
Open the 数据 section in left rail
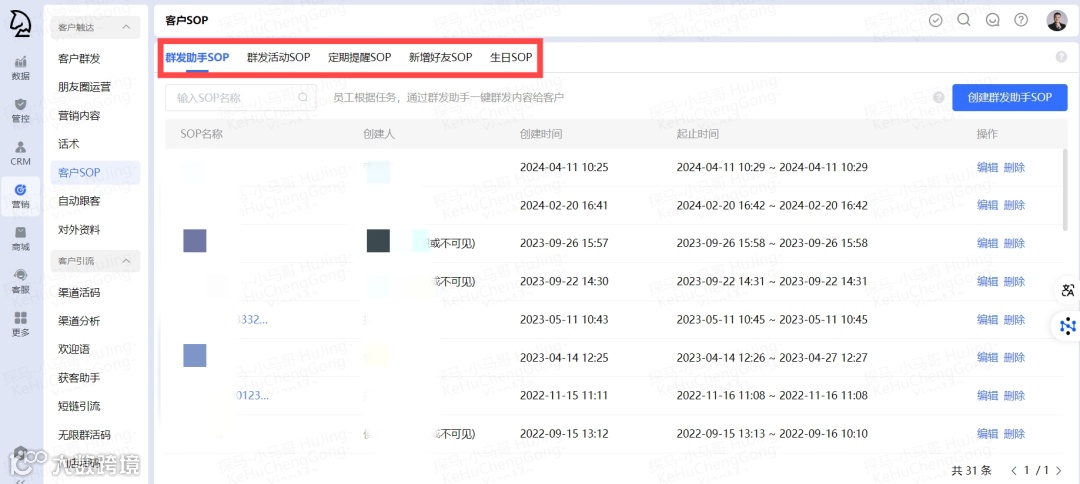coord(21,67)
